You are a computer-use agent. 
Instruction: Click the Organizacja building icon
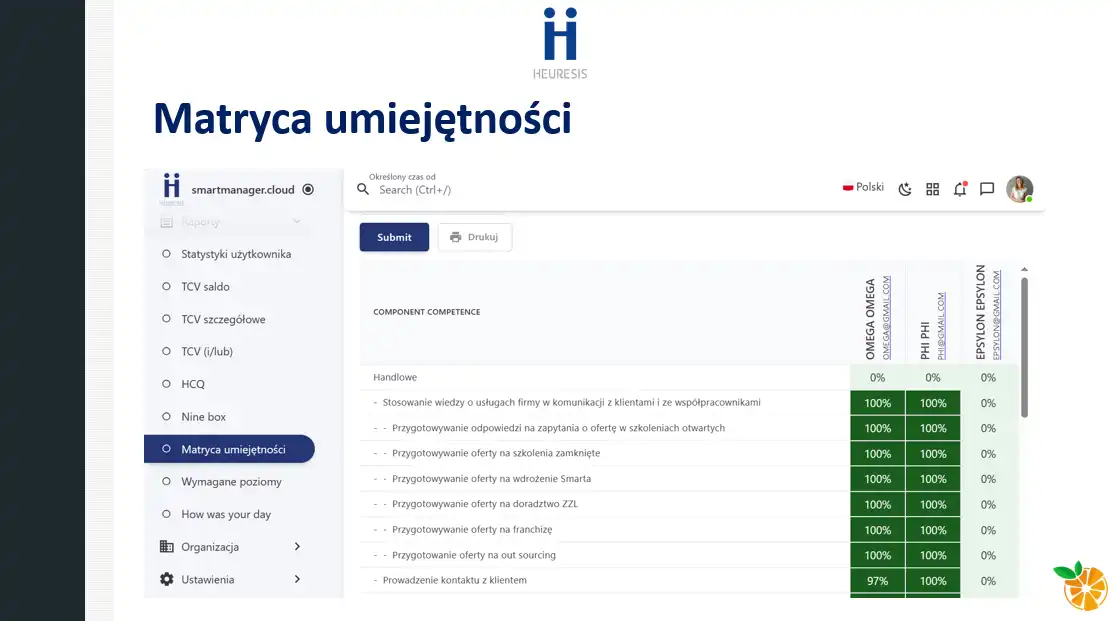tap(167, 547)
